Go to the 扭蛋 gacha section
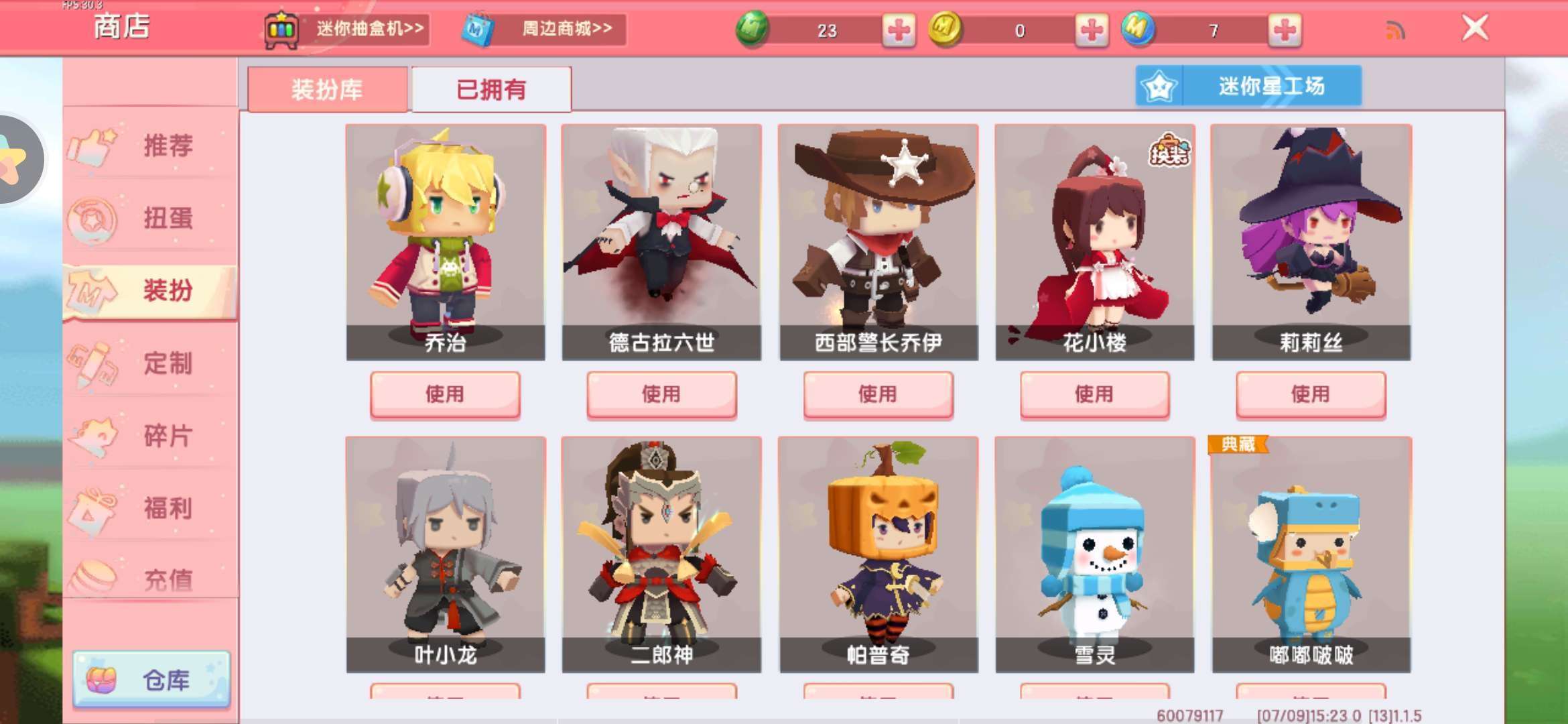 tap(151, 218)
